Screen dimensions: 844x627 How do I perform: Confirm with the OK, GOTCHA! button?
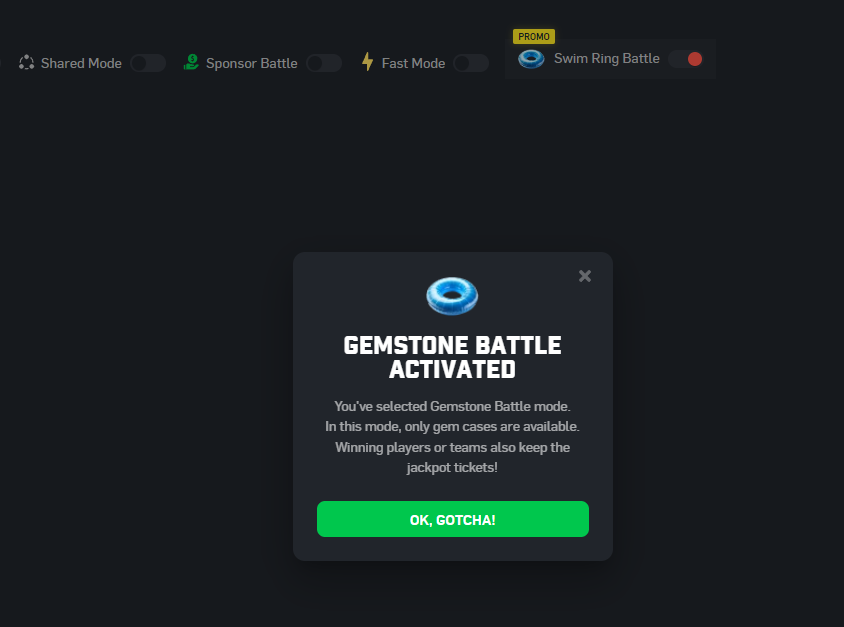click(453, 519)
